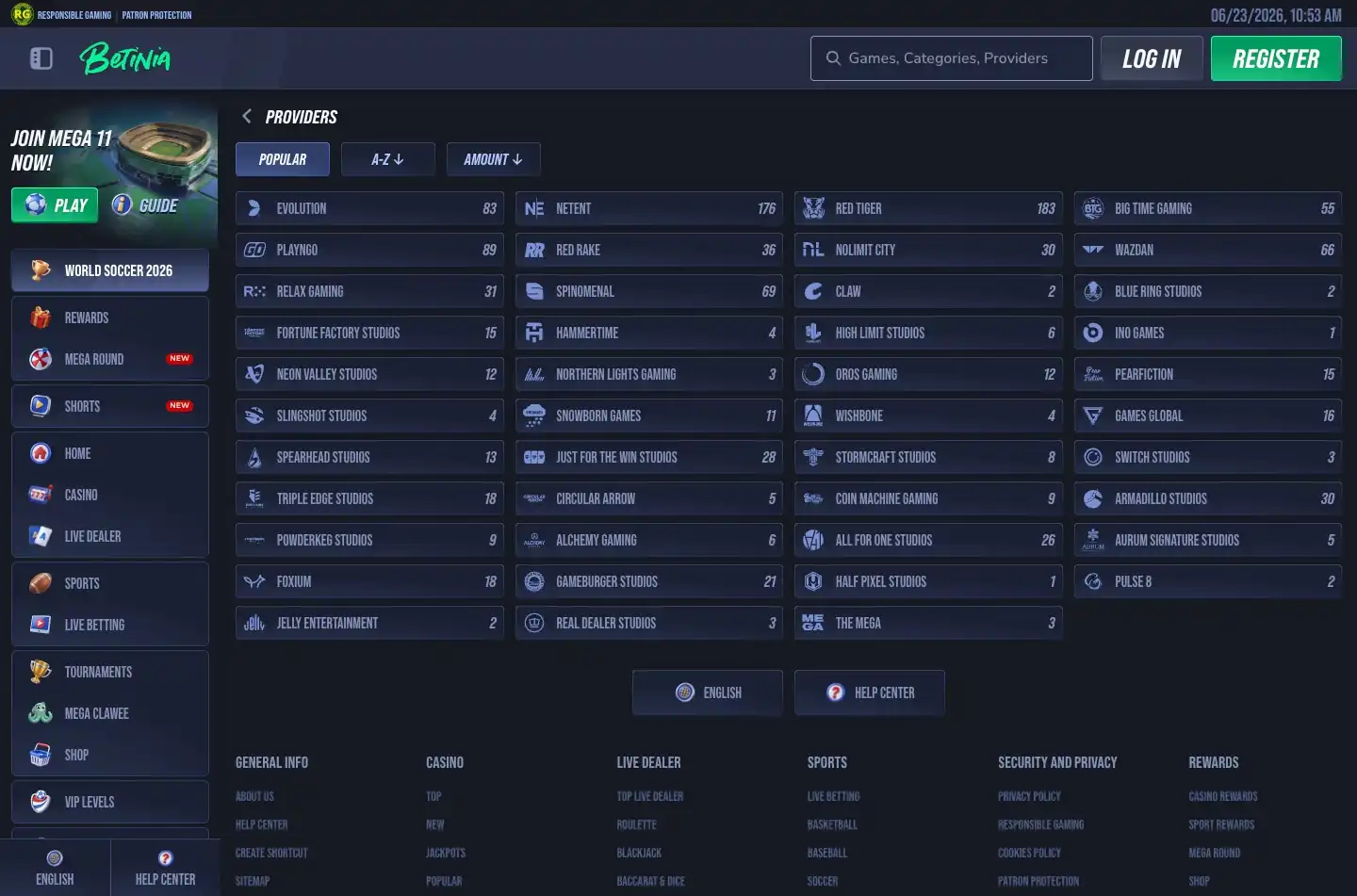Open Aurum Signature Studios provider
Viewport: 1357px width, 896px height.
1208,540
